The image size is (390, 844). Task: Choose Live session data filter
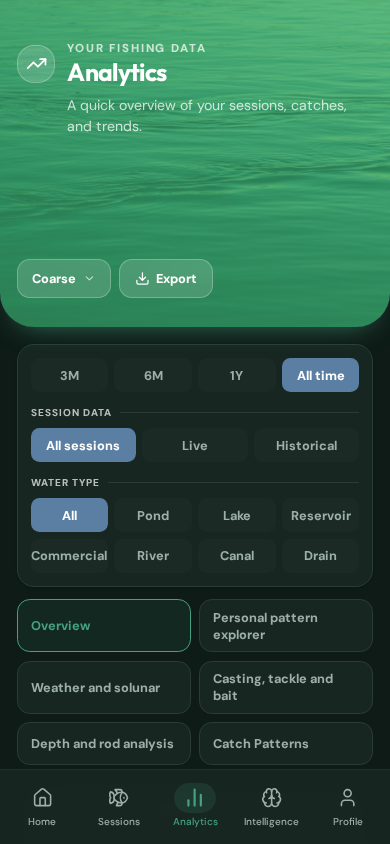[x=195, y=445]
